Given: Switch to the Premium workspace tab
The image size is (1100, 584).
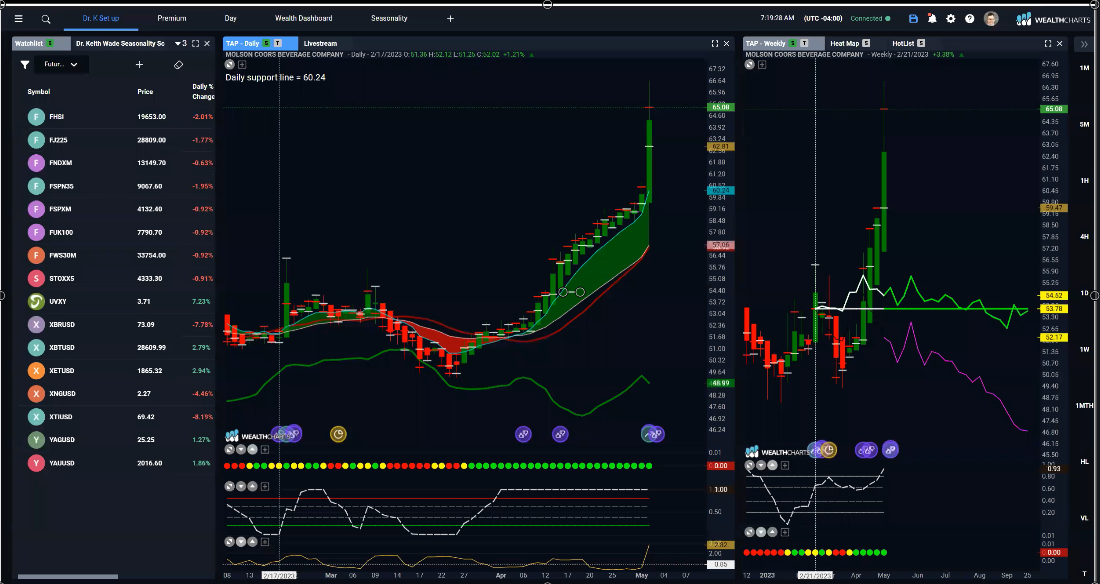Looking at the screenshot, I should tap(172, 18).
